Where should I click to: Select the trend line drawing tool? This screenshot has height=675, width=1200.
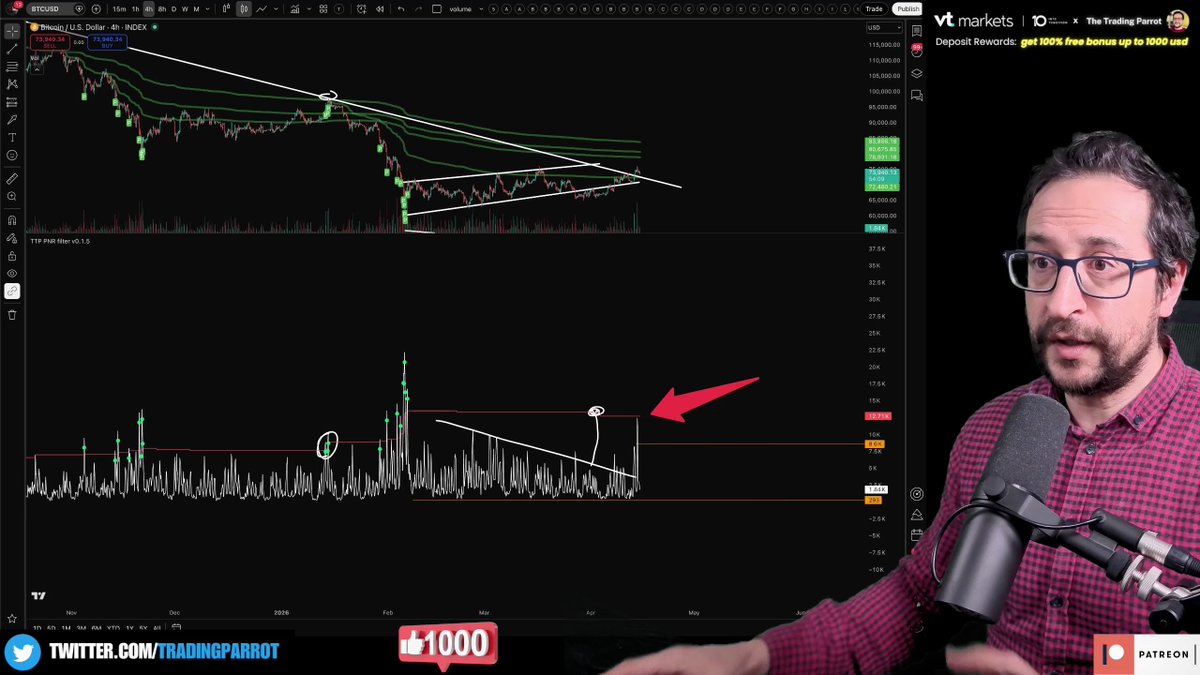coord(12,48)
